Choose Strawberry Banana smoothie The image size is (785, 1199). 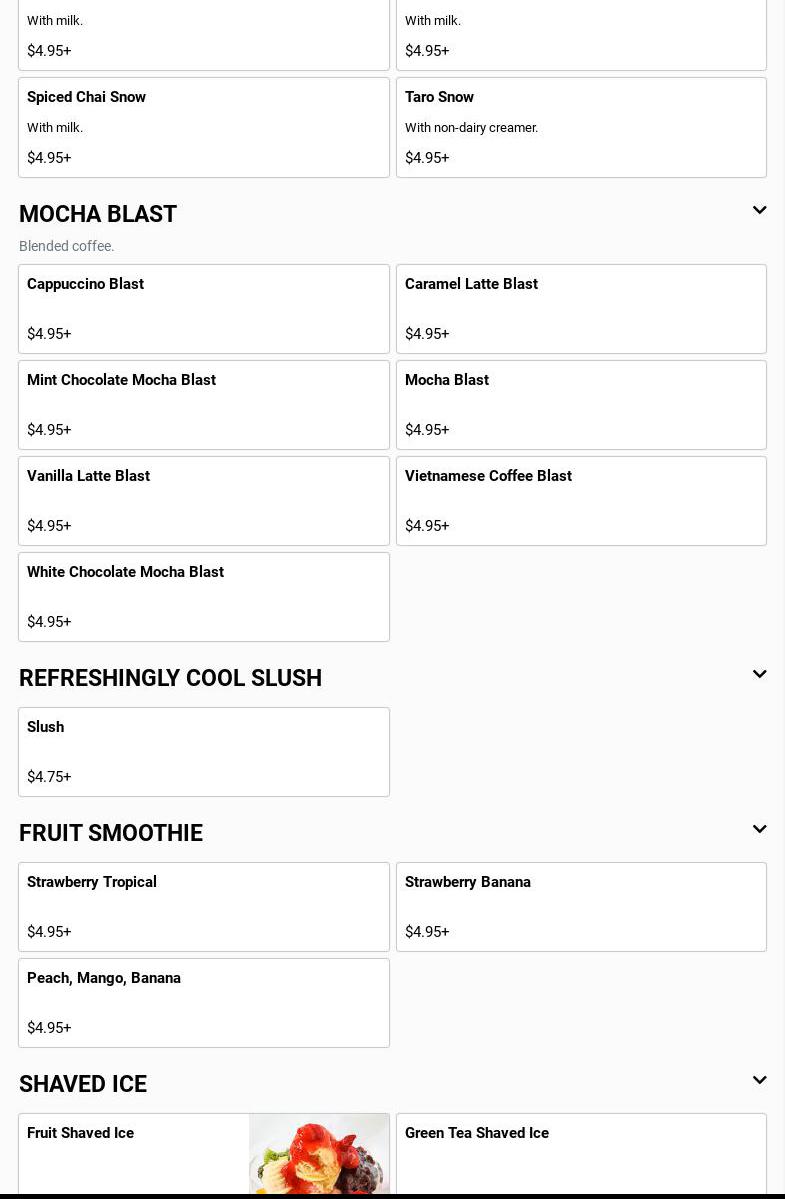(581, 906)
